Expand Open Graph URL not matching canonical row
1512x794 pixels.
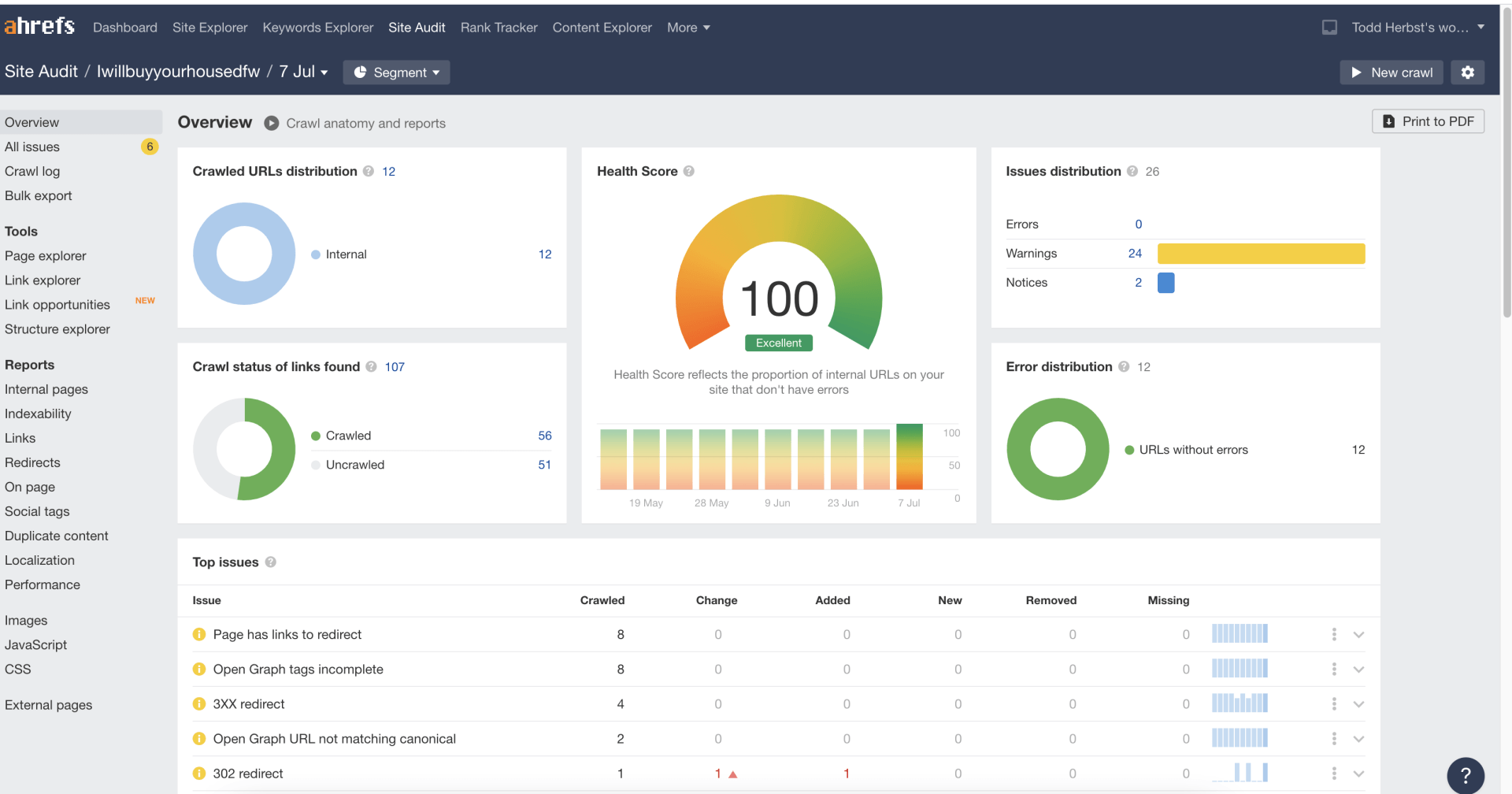[x=1358, y=738]
